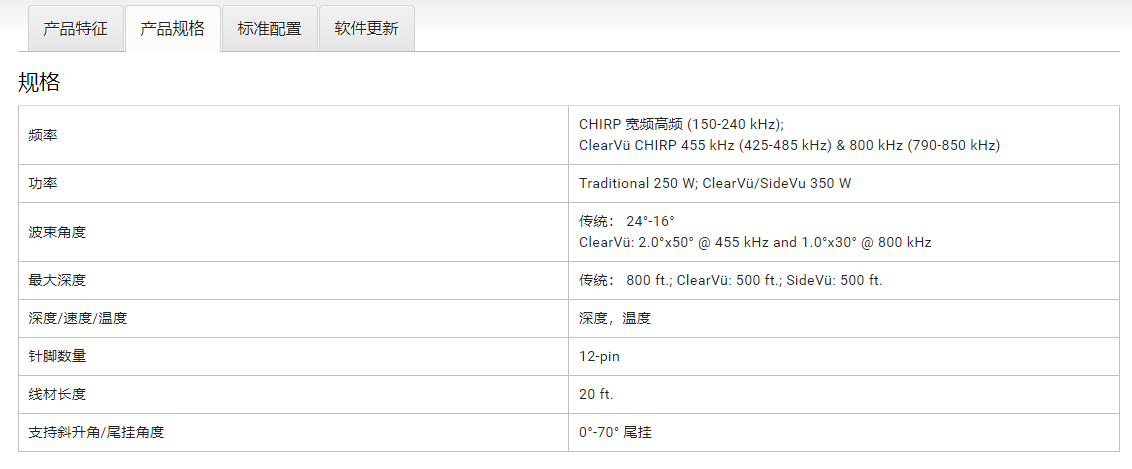Click the 20 ft. cable length value
This screenshot has height=469, width=1132.
[x=596, y=394]
